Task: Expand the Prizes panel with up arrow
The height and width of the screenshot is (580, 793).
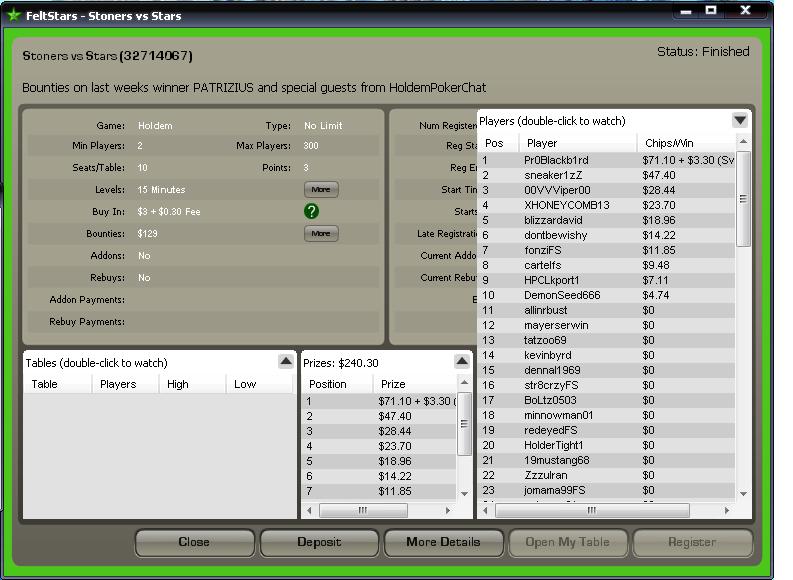Action: tap(462, 362)
